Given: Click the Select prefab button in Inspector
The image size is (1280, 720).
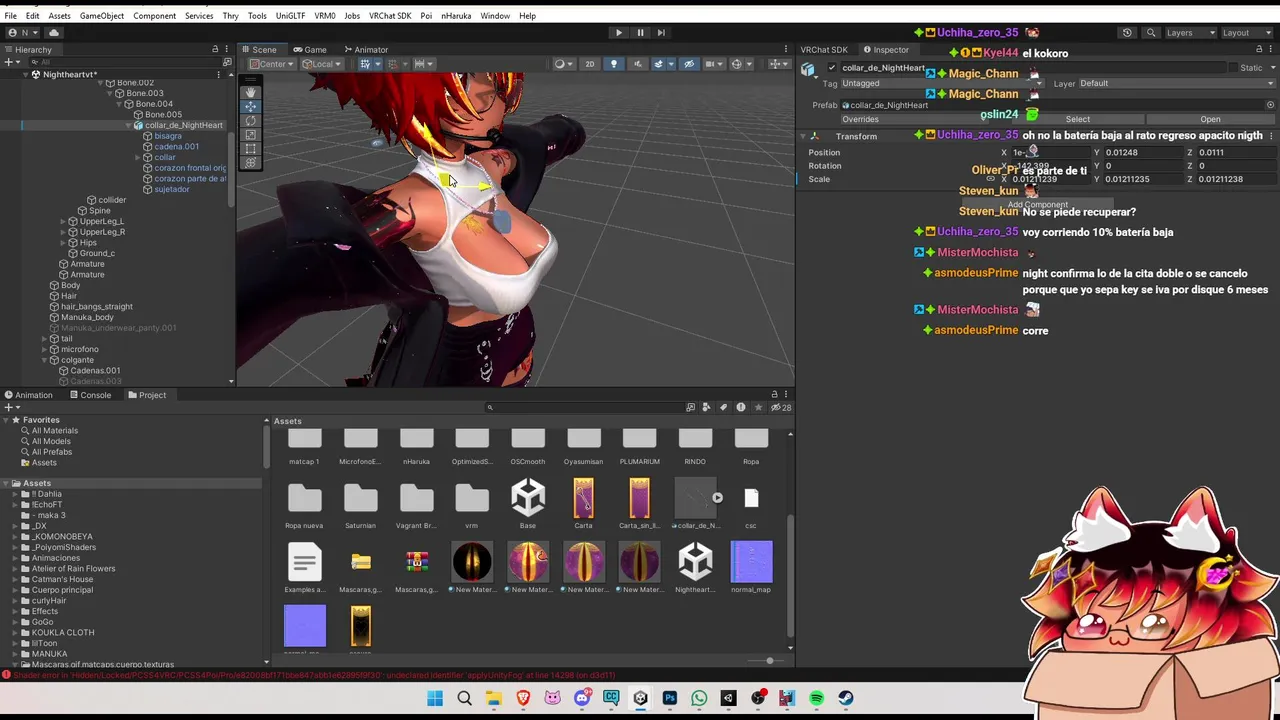Looking at the screenshot, I should tap(1077, 119).
